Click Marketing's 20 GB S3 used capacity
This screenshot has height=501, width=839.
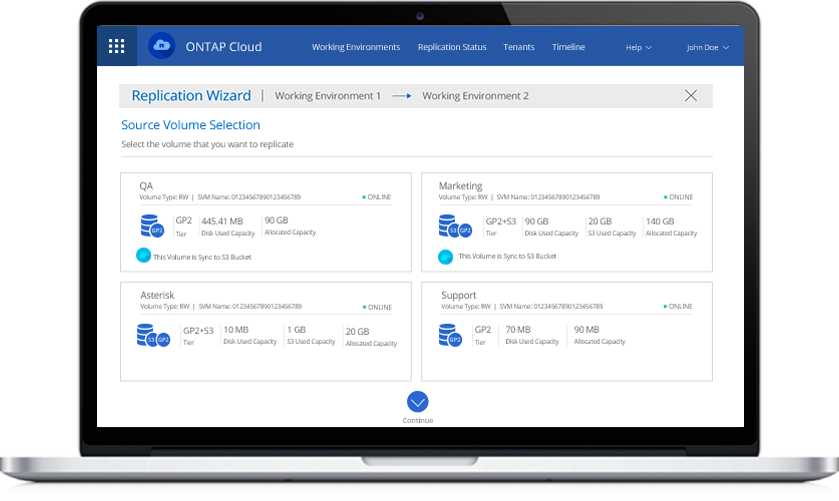(x=600, y=221)
